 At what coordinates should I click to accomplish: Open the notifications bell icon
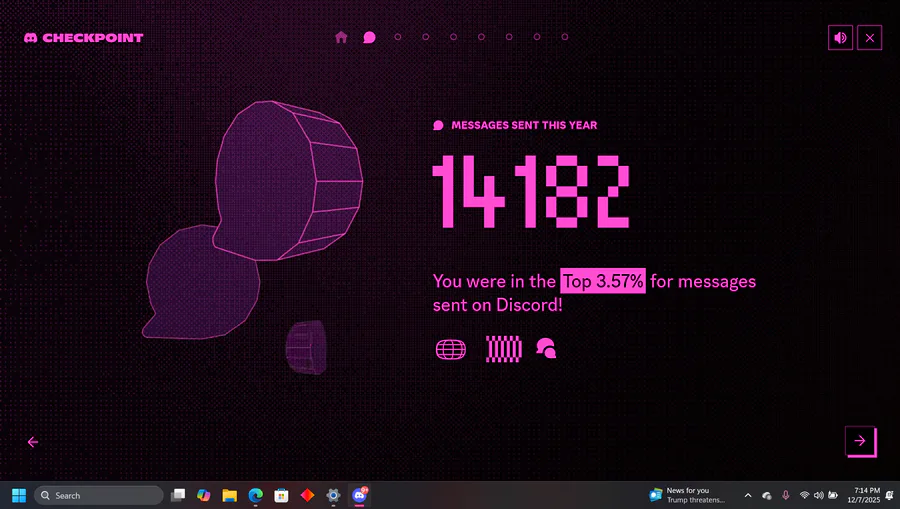coord(889,495)
